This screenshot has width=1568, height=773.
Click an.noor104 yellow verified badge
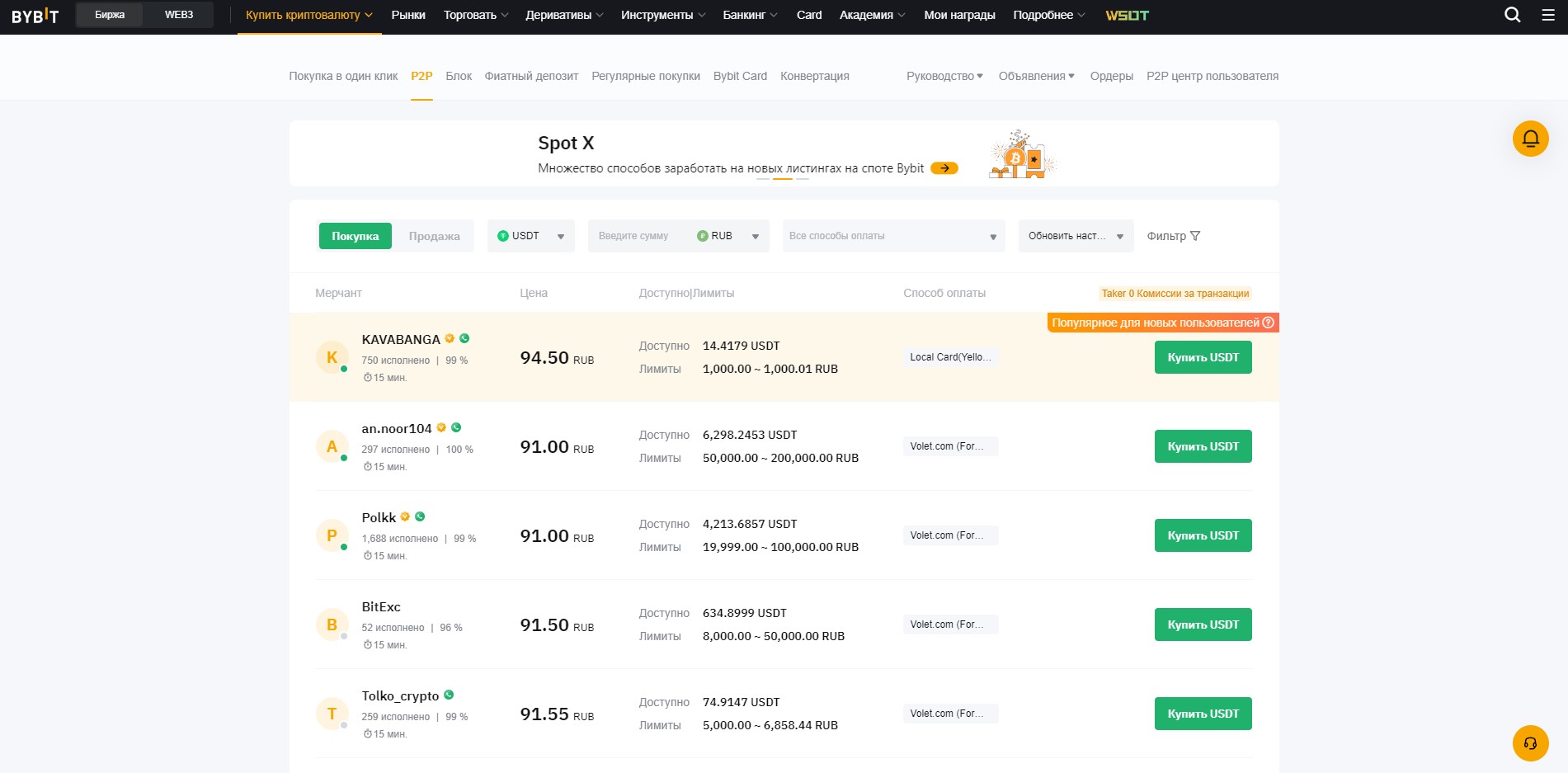[441, 427]
